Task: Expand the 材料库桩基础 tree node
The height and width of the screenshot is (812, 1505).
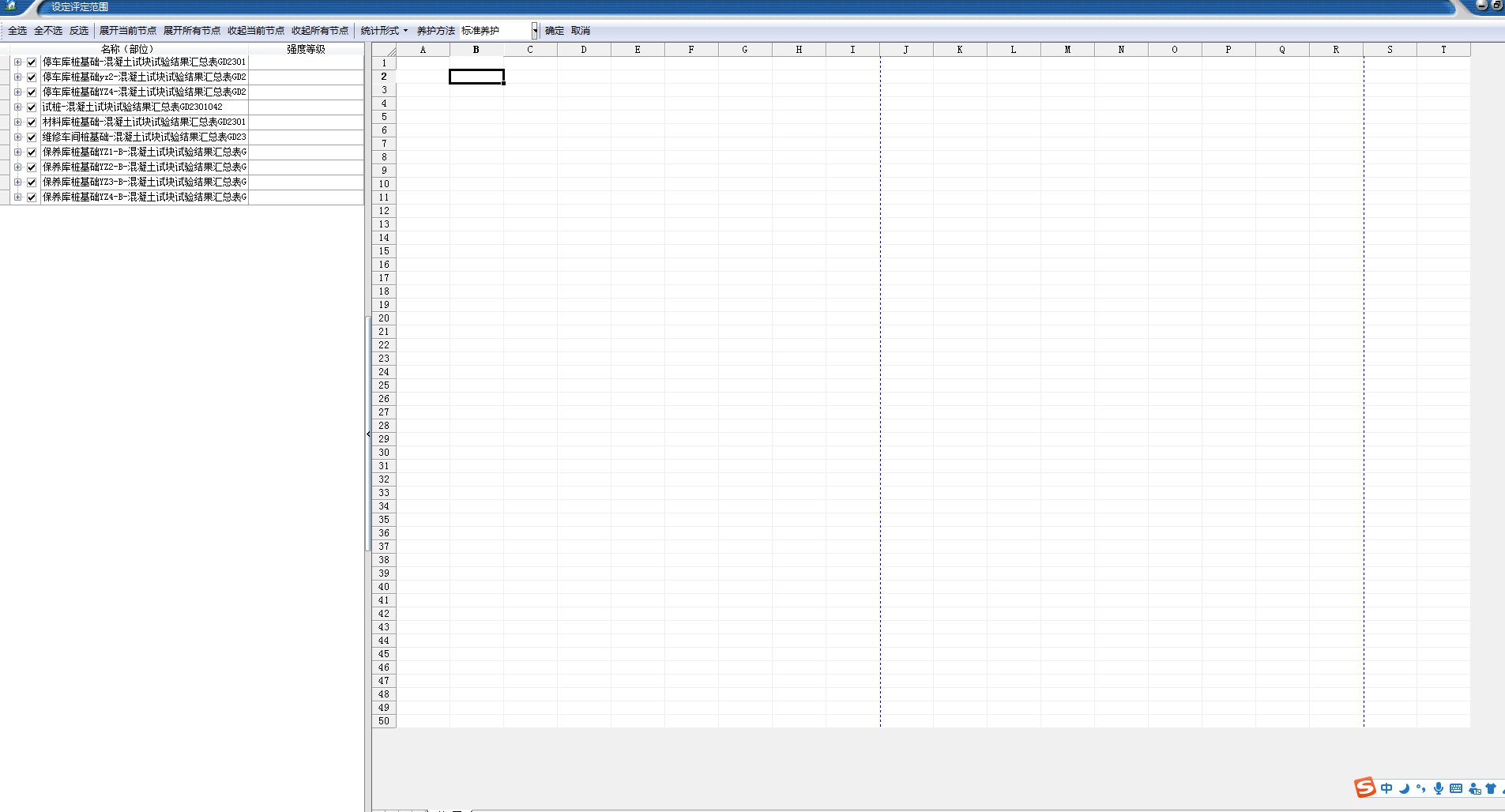Action: click(x=17, y=122)
